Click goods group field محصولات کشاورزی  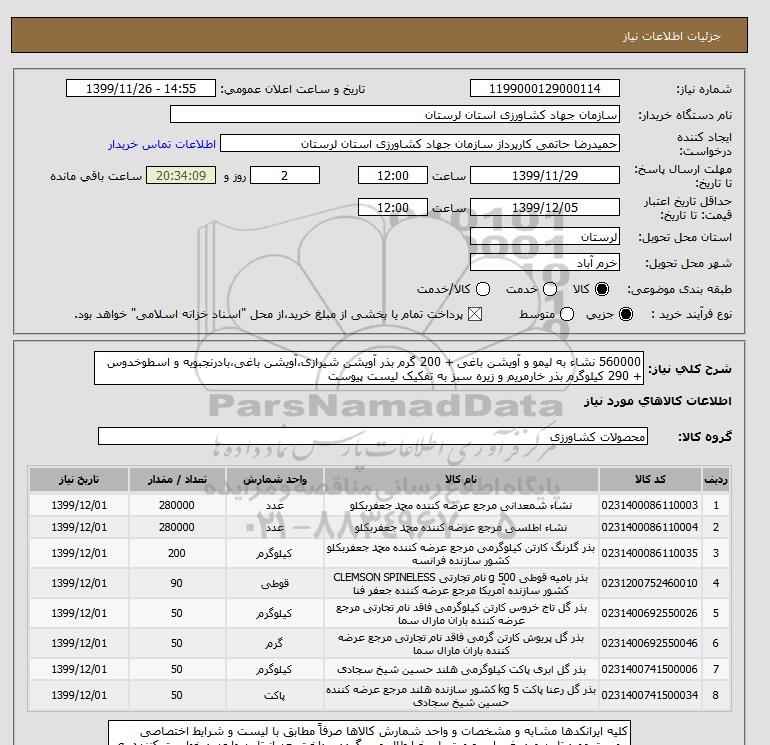[x=373, y=436]
